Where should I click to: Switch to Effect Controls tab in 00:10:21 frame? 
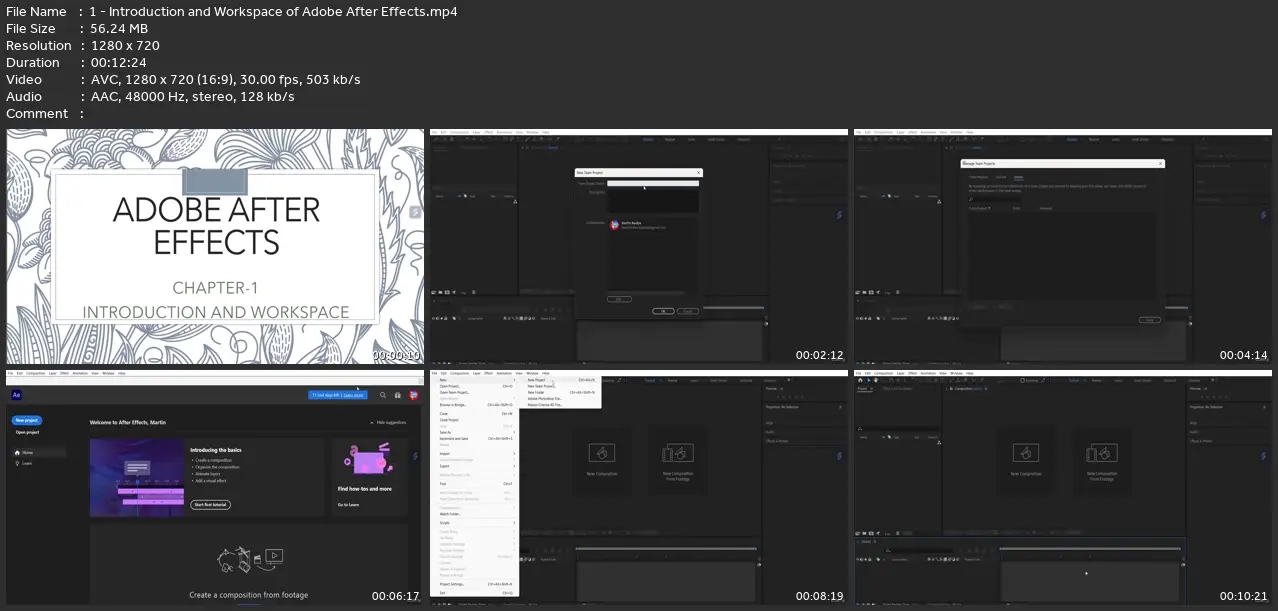[x=897, y=388]
